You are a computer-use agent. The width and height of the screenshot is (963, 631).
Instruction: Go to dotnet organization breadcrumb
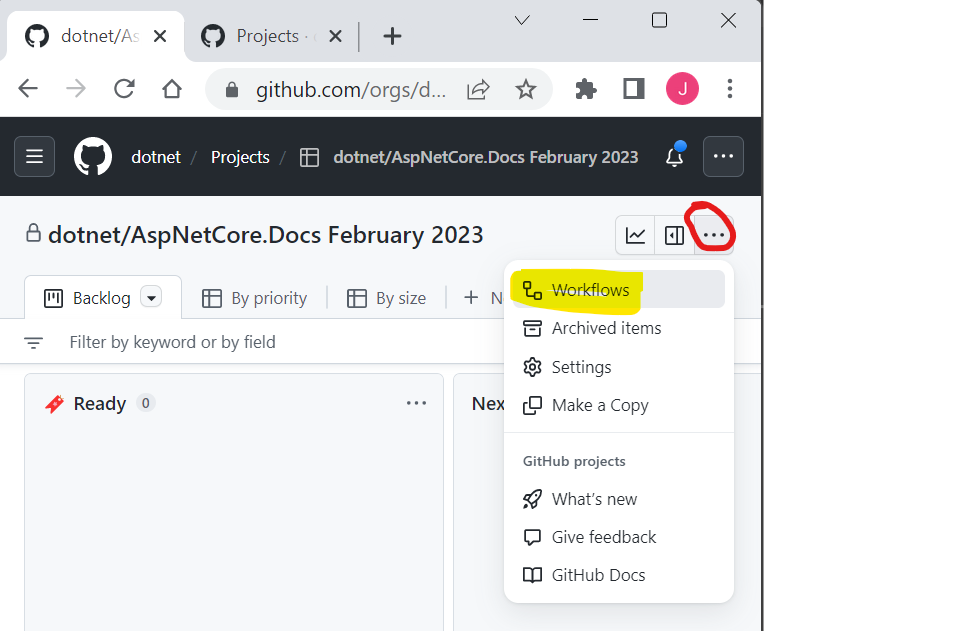156,157
